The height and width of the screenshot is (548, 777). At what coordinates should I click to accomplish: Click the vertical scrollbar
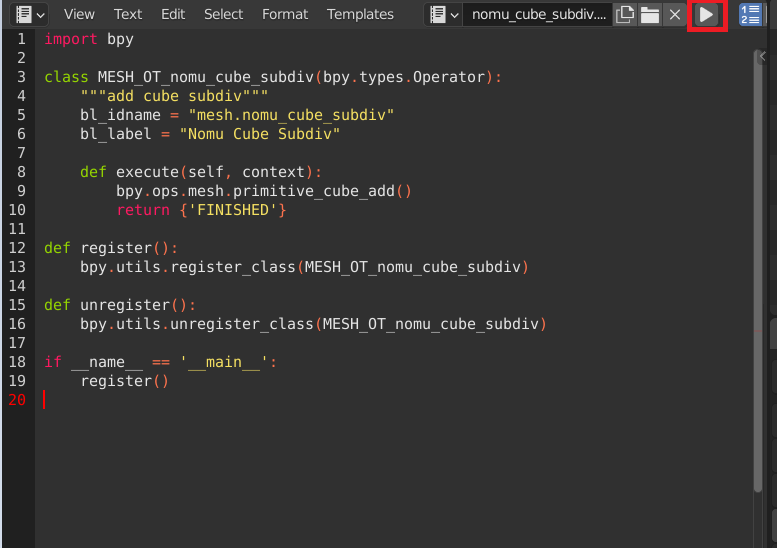(758, 273)
